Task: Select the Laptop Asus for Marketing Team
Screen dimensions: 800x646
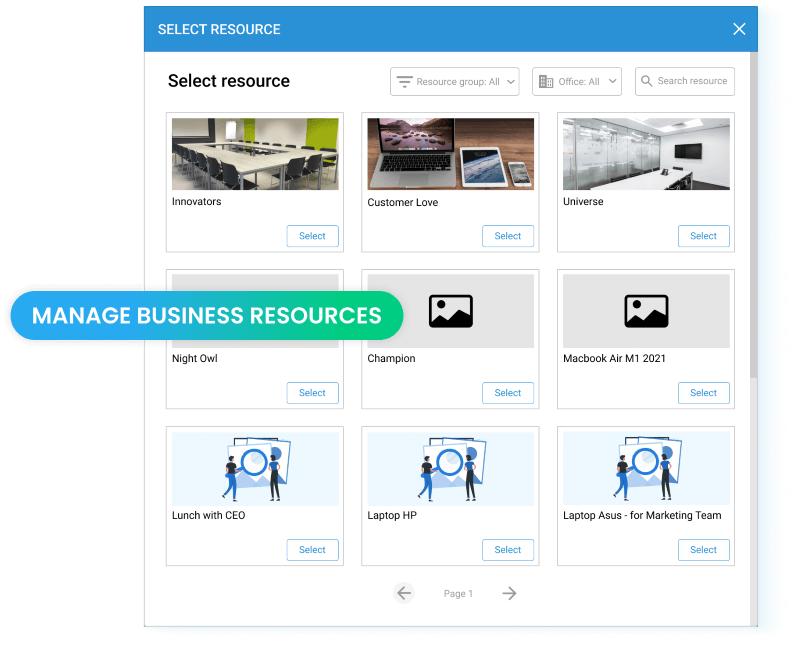Action: (x=703, y=550)
